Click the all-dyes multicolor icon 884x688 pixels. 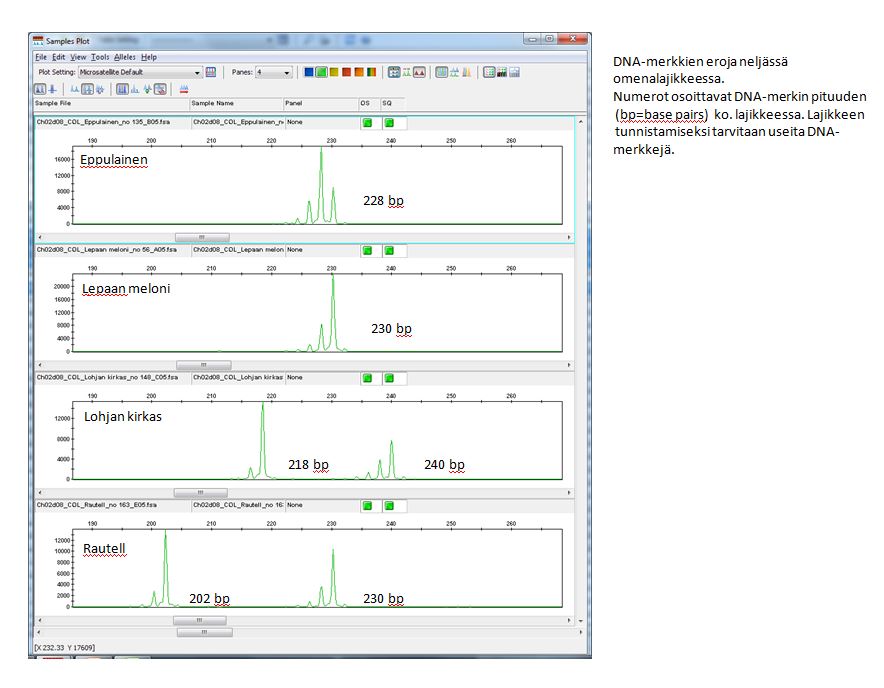pos(373,72)
